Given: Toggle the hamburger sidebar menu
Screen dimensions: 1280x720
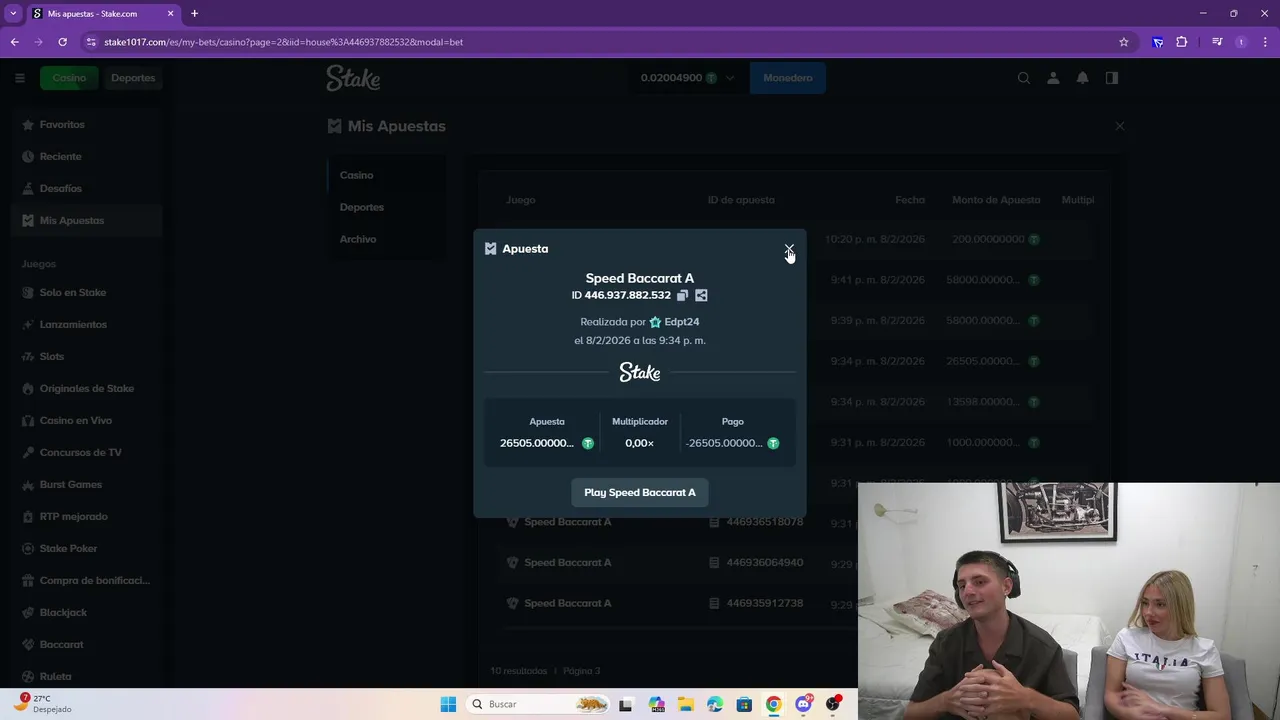Looking at the screenshot, I should click(19, 78).
